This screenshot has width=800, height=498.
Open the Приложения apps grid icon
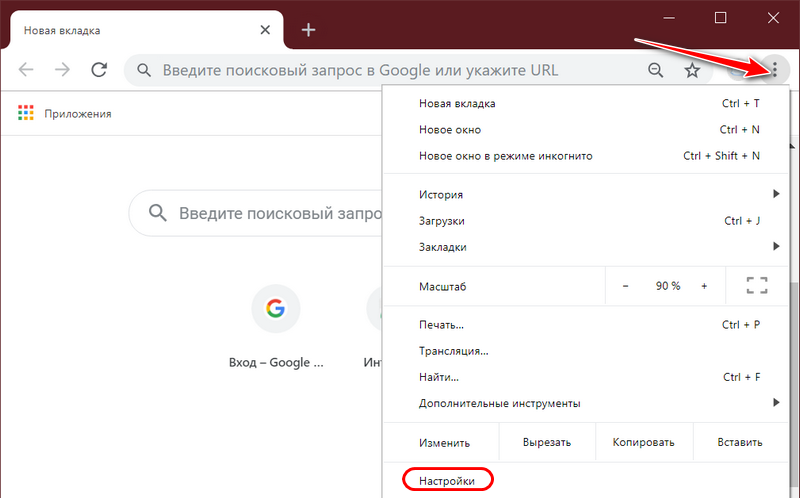point(26,113)
